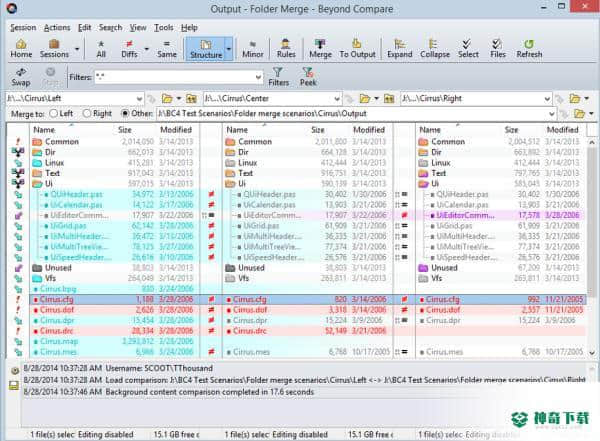The width and height of the screenshot is (600, 441).
Task: Open the Search menu
Action: 110,28
